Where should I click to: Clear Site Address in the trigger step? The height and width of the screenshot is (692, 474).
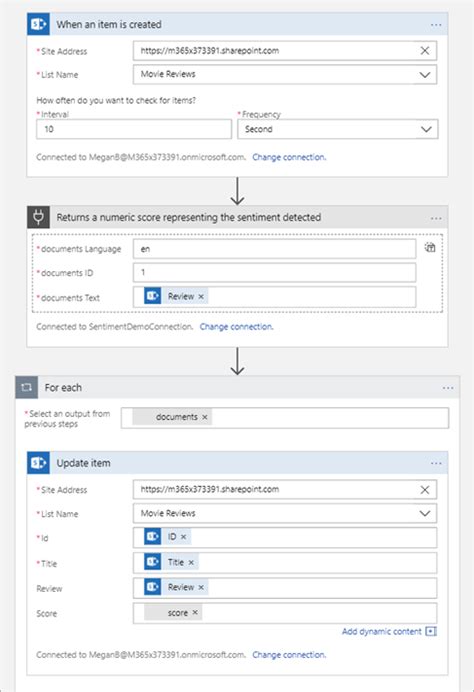tap(425, 51)
